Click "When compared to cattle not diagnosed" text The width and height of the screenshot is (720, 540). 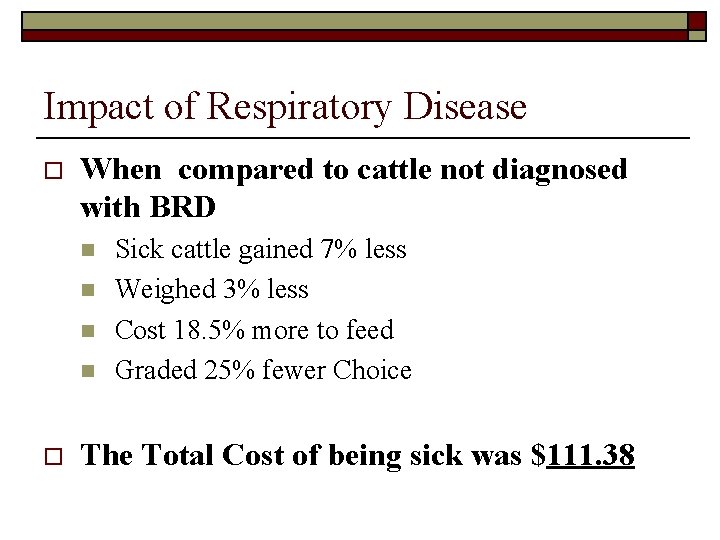[x=353, y=169]
